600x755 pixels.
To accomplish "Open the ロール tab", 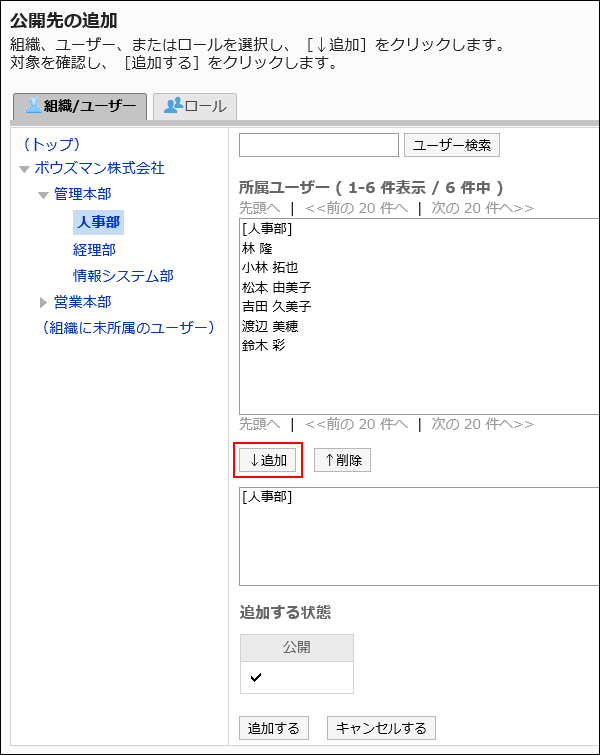I will tap(195, 106).
